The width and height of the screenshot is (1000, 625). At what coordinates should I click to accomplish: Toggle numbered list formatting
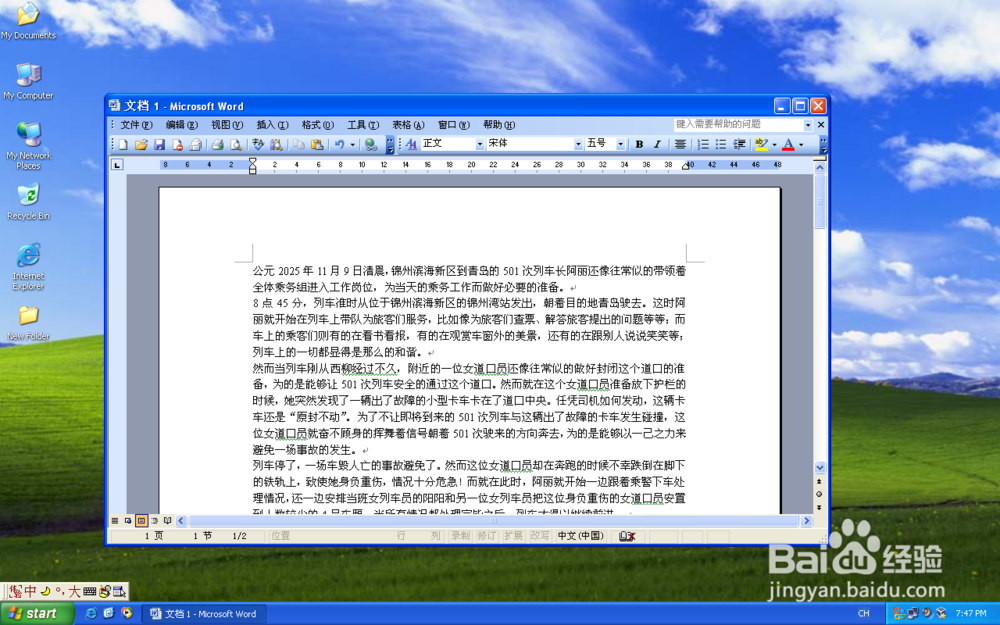pos(703,145)
